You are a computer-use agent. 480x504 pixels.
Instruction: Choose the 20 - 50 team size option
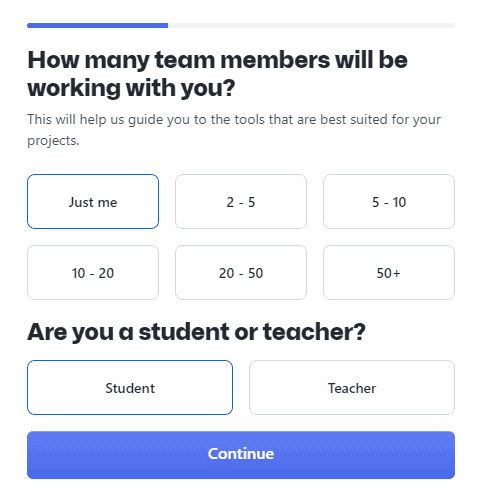pyautogui.click(x=241, y=273)
